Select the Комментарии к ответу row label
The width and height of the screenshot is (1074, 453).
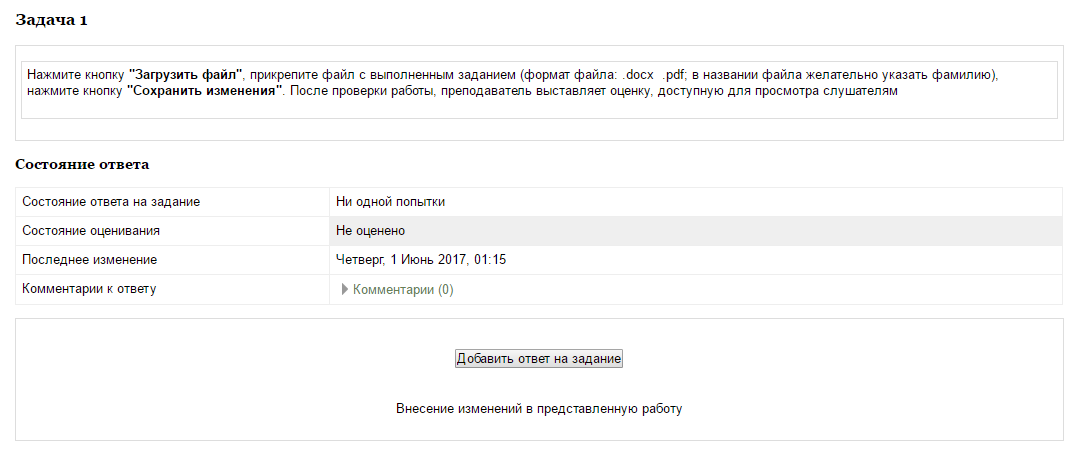click(x=89, y=289)
